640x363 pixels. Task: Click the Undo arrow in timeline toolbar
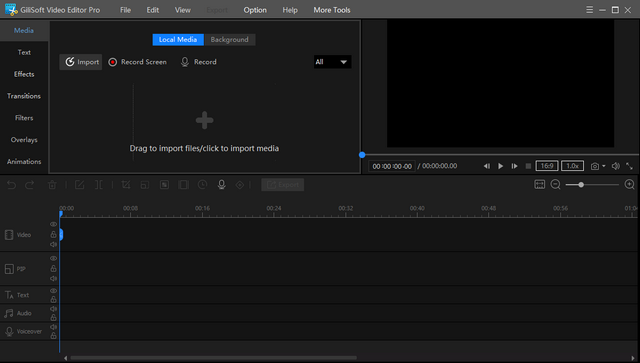click(11, 185)
